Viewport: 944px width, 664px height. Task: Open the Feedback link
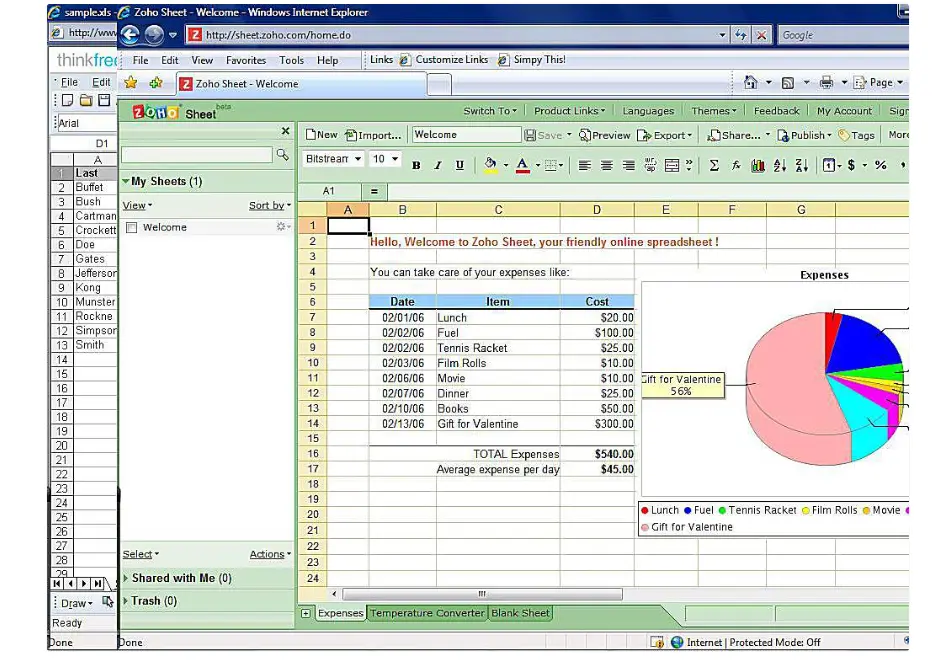point(777,111)
